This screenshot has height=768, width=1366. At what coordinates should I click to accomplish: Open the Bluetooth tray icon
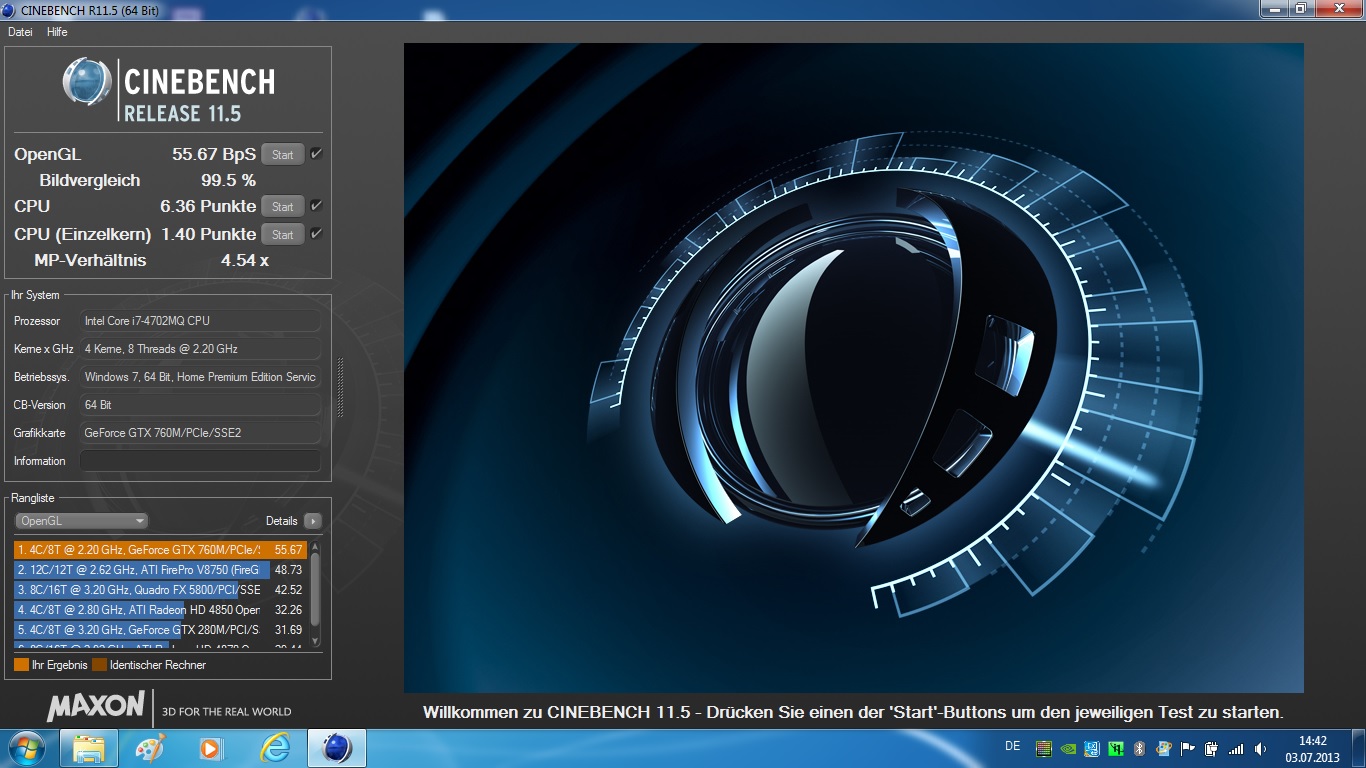(x=1139, y=748)
